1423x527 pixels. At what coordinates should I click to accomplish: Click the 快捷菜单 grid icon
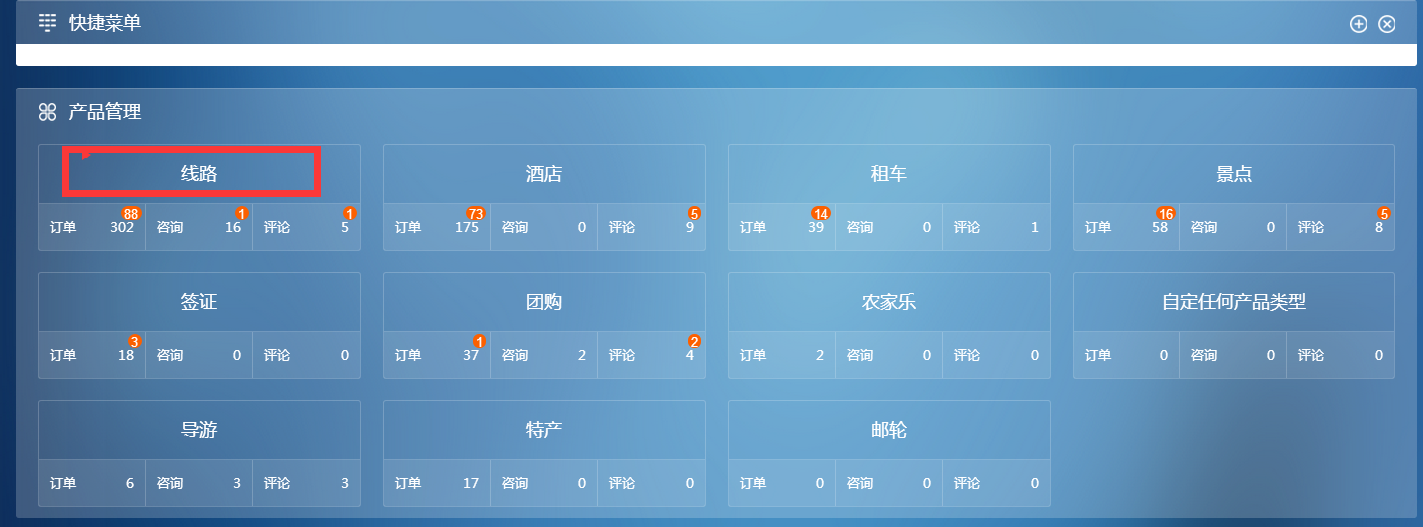[x=47, y=22]
